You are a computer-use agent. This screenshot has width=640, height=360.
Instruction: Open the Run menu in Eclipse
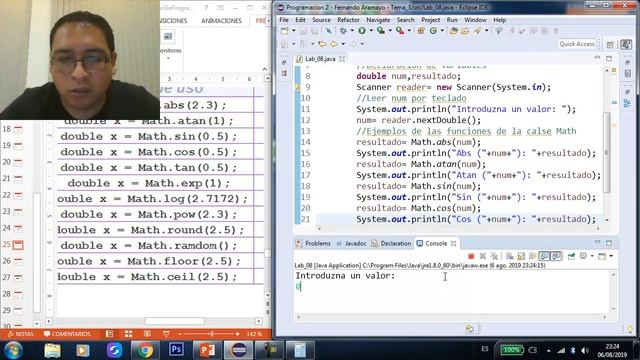tap(452, 20)
